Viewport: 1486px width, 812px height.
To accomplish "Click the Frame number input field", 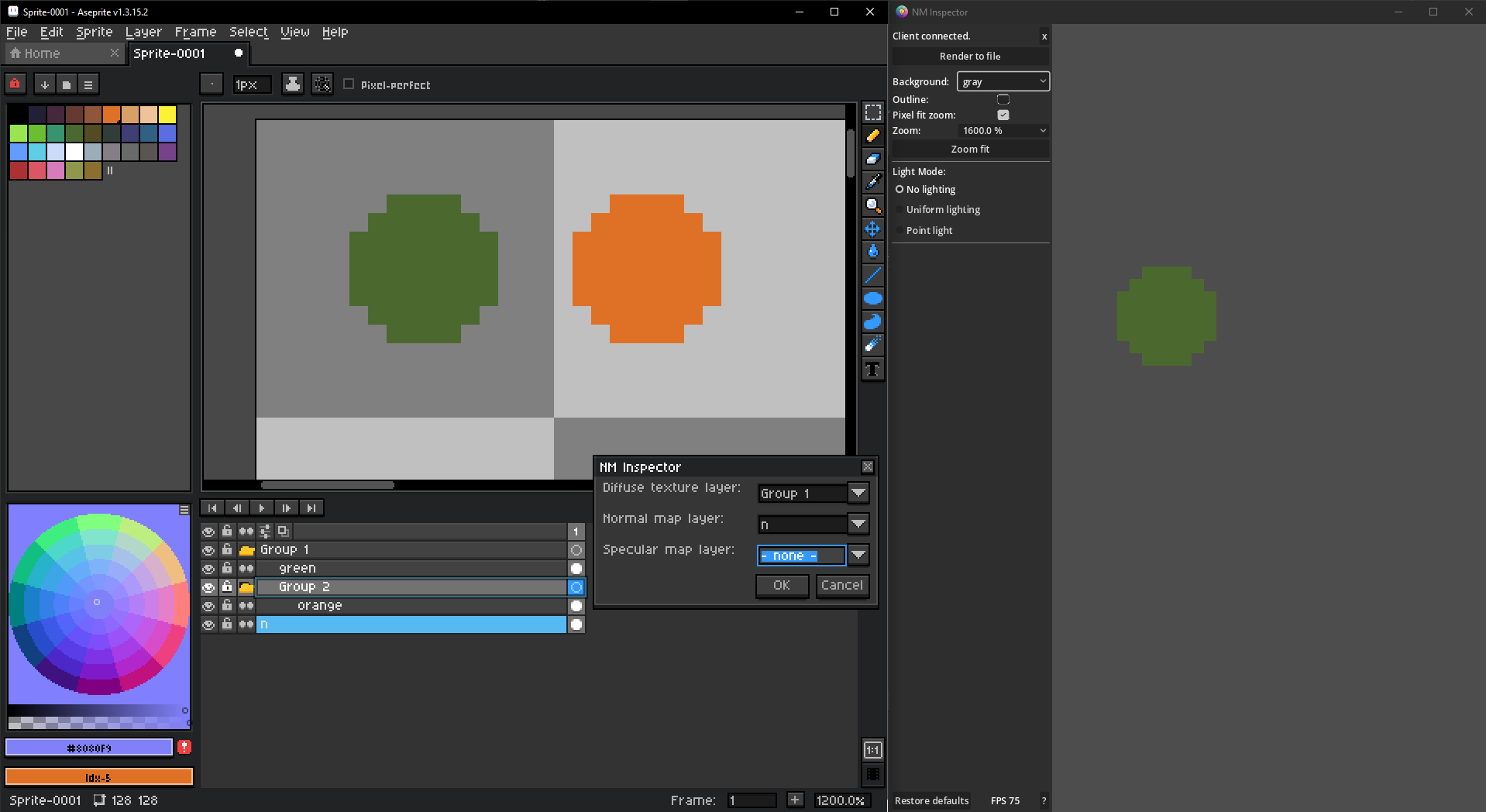I will (752, 800).
